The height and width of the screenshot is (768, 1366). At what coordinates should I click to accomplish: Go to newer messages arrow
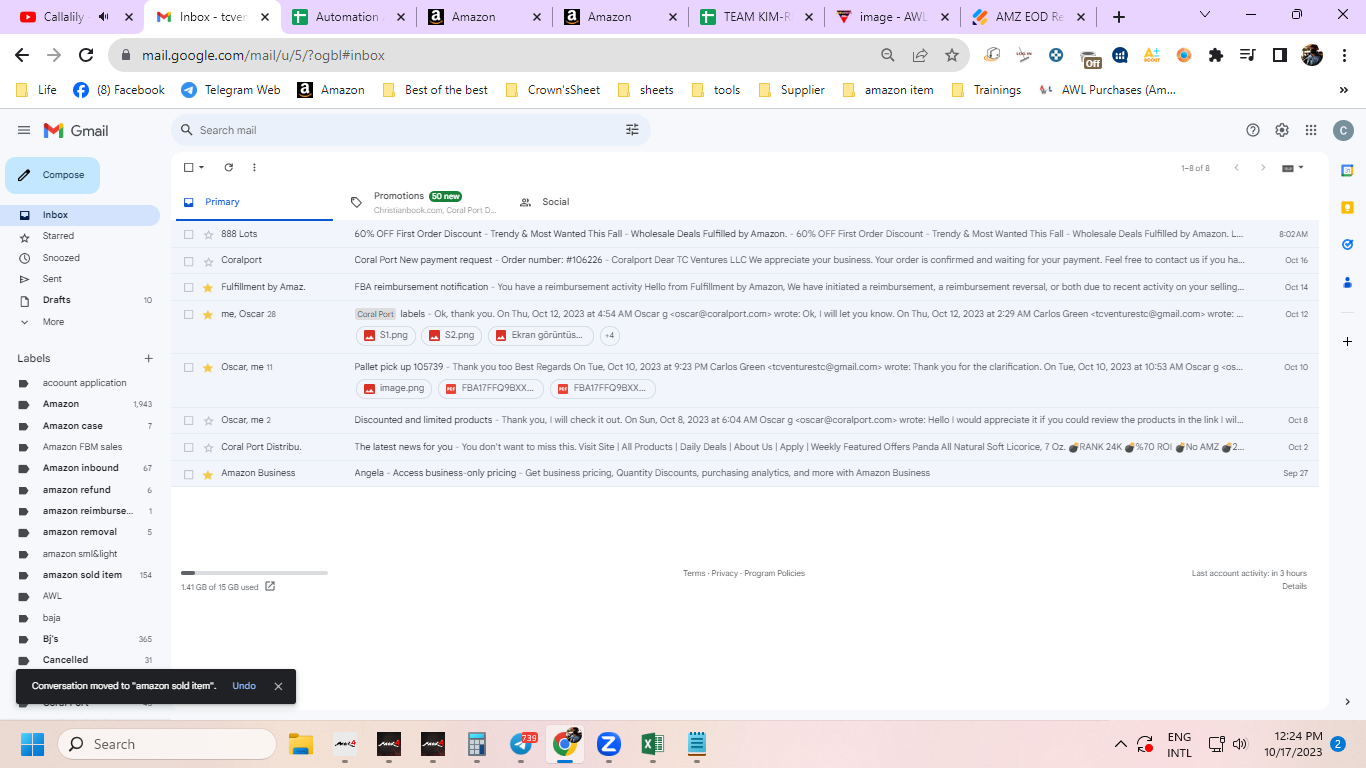tap(1236, 168)
